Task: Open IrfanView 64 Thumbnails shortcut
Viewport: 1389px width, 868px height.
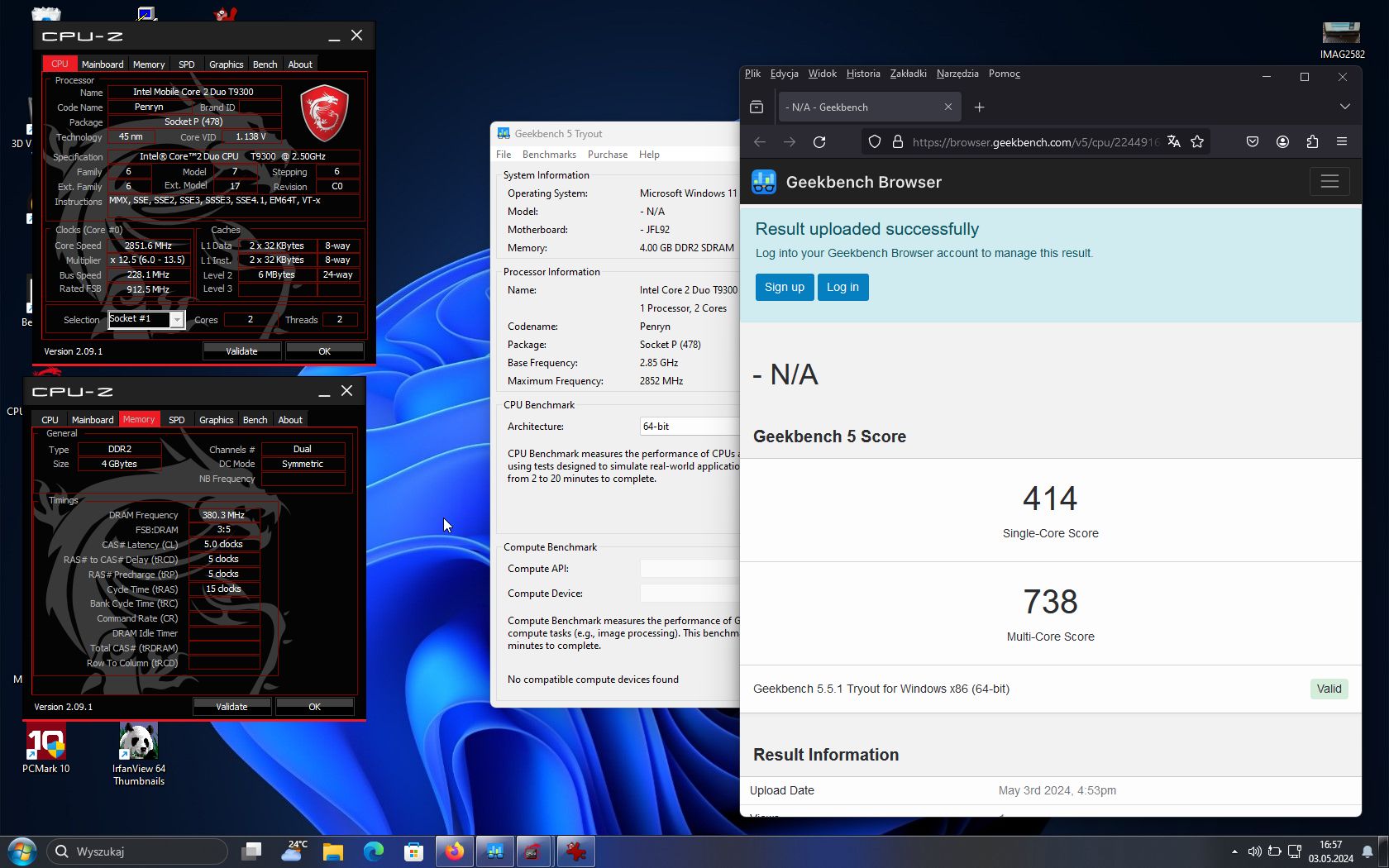Action: pos(139,754)
